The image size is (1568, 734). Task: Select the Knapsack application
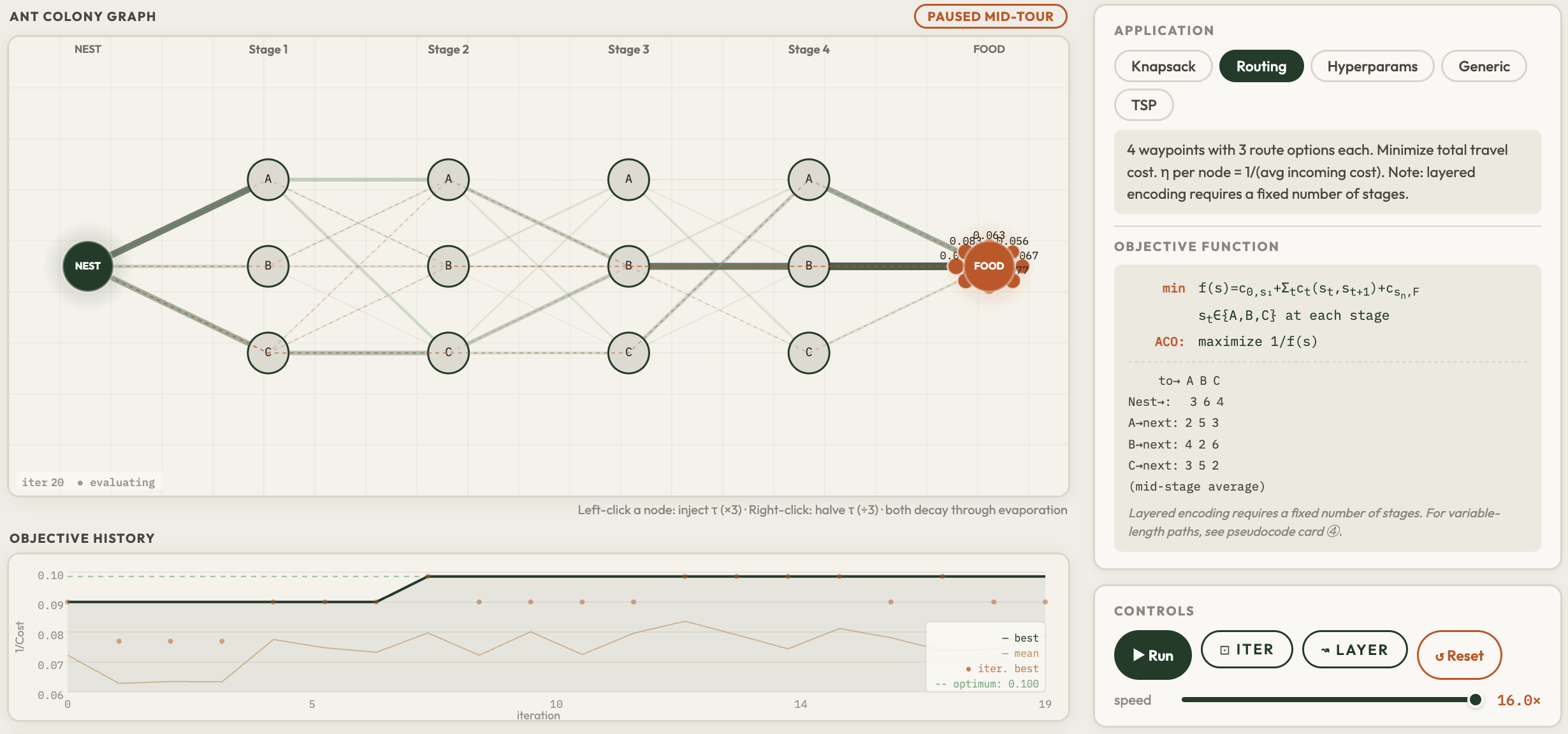pos(1163,66)
